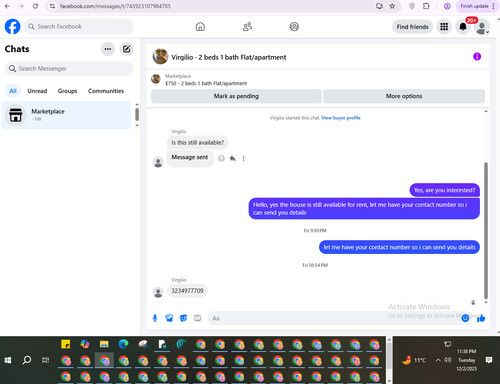This screenshot has height=384, width=500.
Task: Open the Friends icon in top navigation
Action: [247, 26]
